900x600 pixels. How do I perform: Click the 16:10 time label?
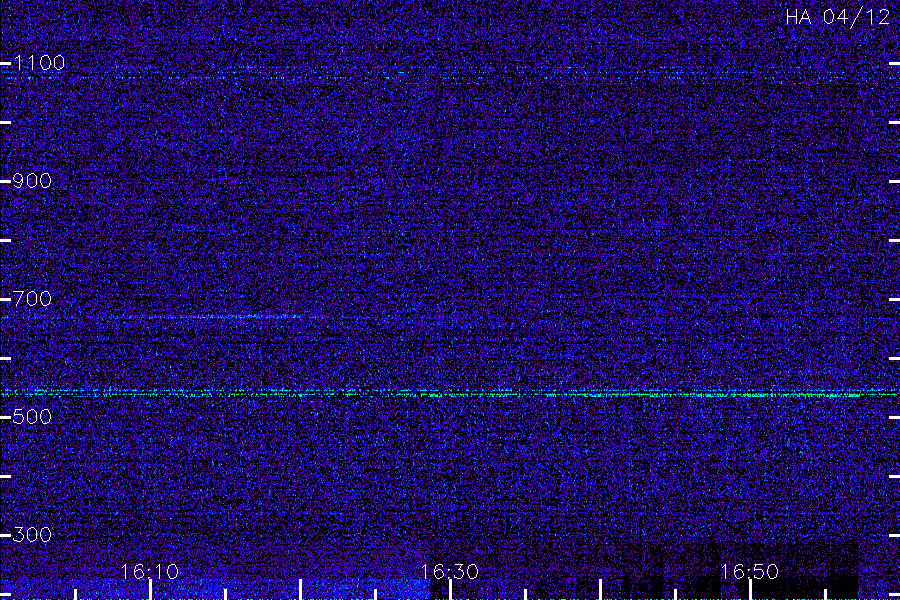coord(150,572)
